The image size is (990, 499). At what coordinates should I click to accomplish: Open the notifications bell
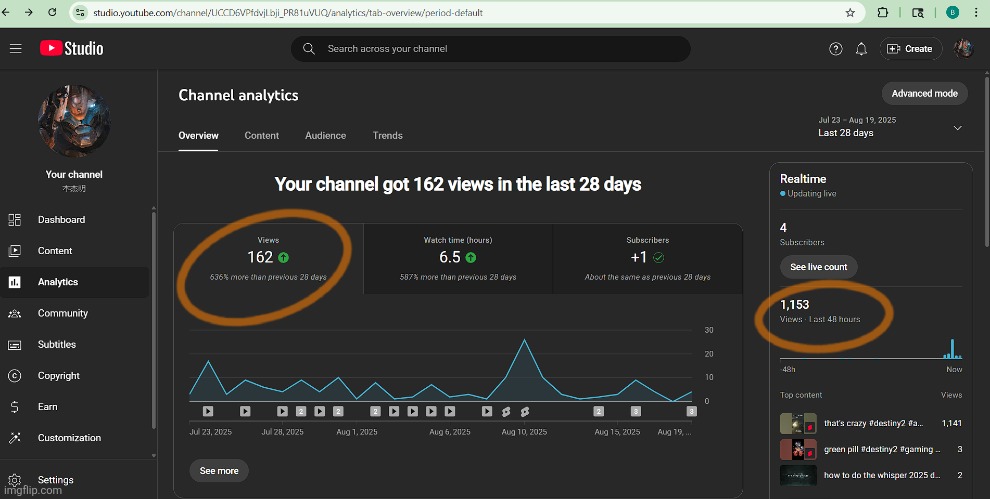tap(861, 49)
